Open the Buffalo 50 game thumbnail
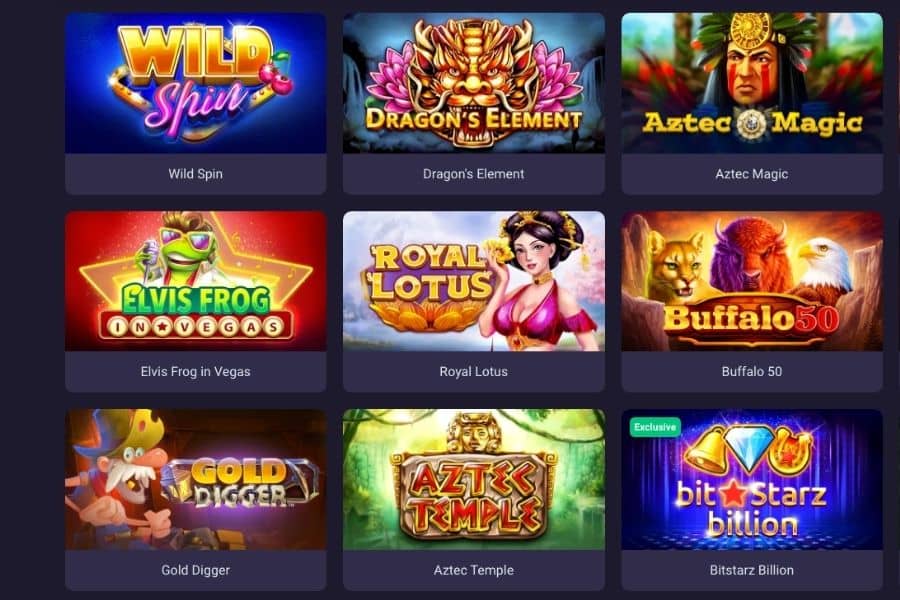The height and width of the screenshot is (600, 900). 752,281
